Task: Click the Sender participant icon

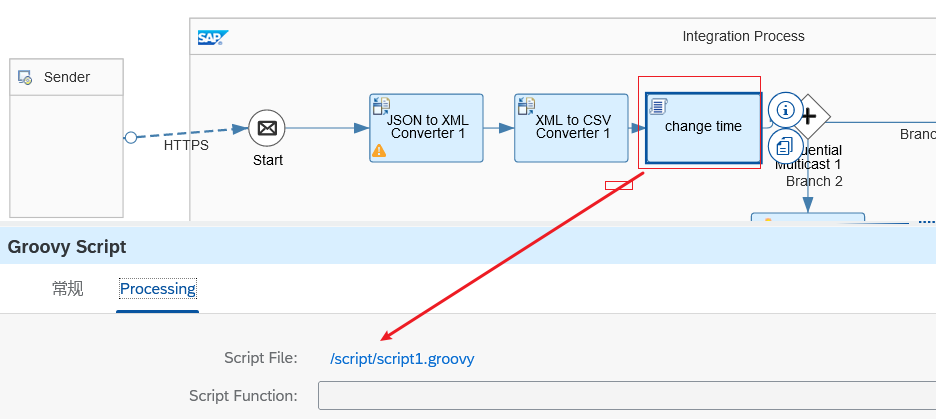Action: [25, 77]
